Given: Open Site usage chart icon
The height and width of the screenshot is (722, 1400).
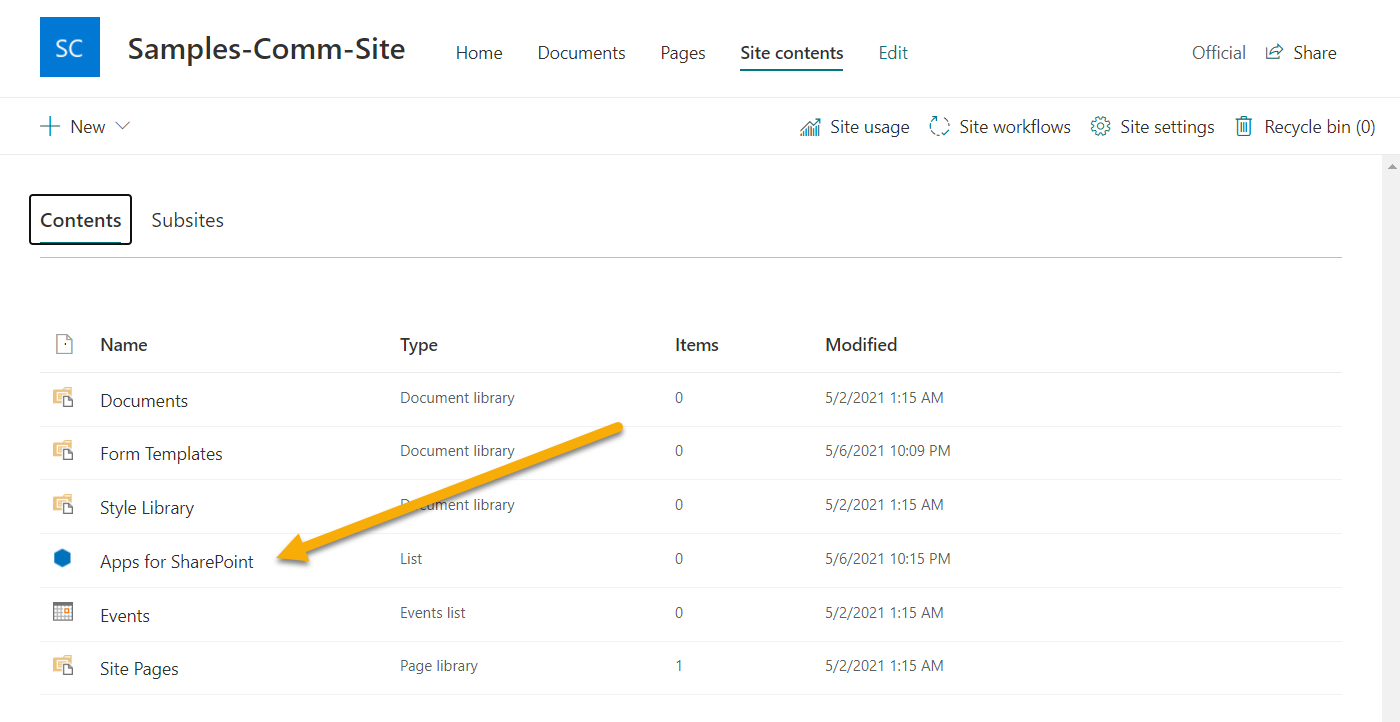Looking at the screenshot, I should click(810, 127).
